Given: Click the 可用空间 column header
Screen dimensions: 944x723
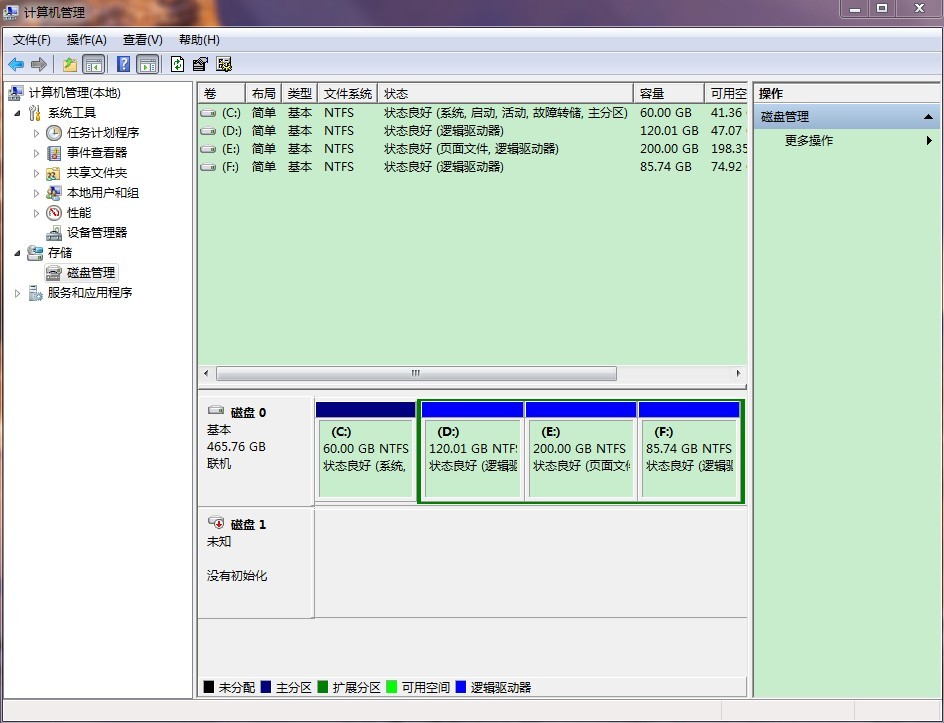Looking at the screenshot, I should (726, 93).
